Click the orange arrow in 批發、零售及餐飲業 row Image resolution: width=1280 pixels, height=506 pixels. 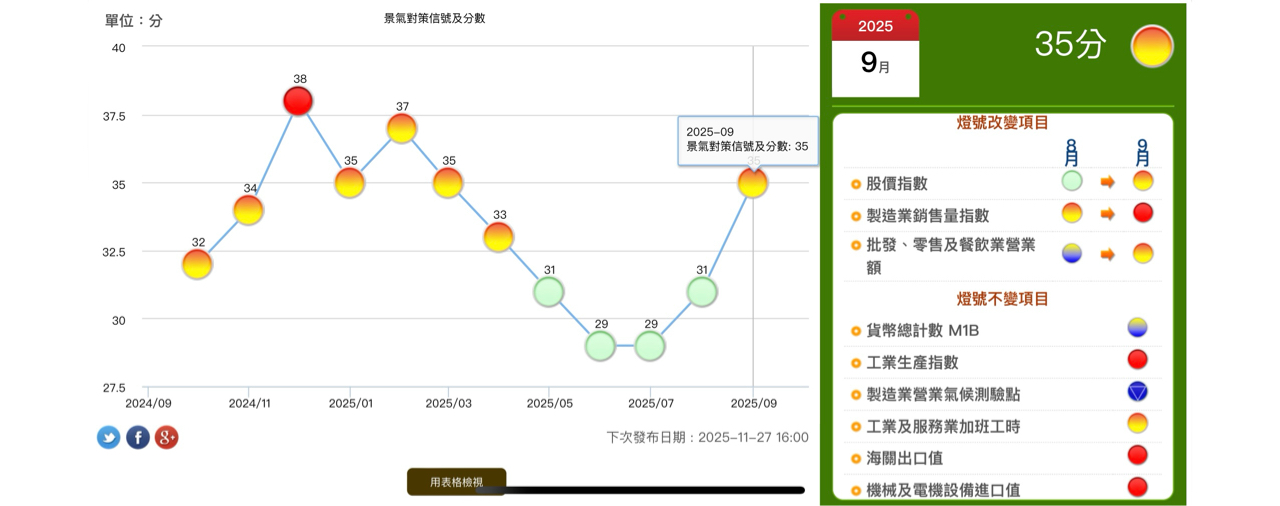(x=1108, y=254)
